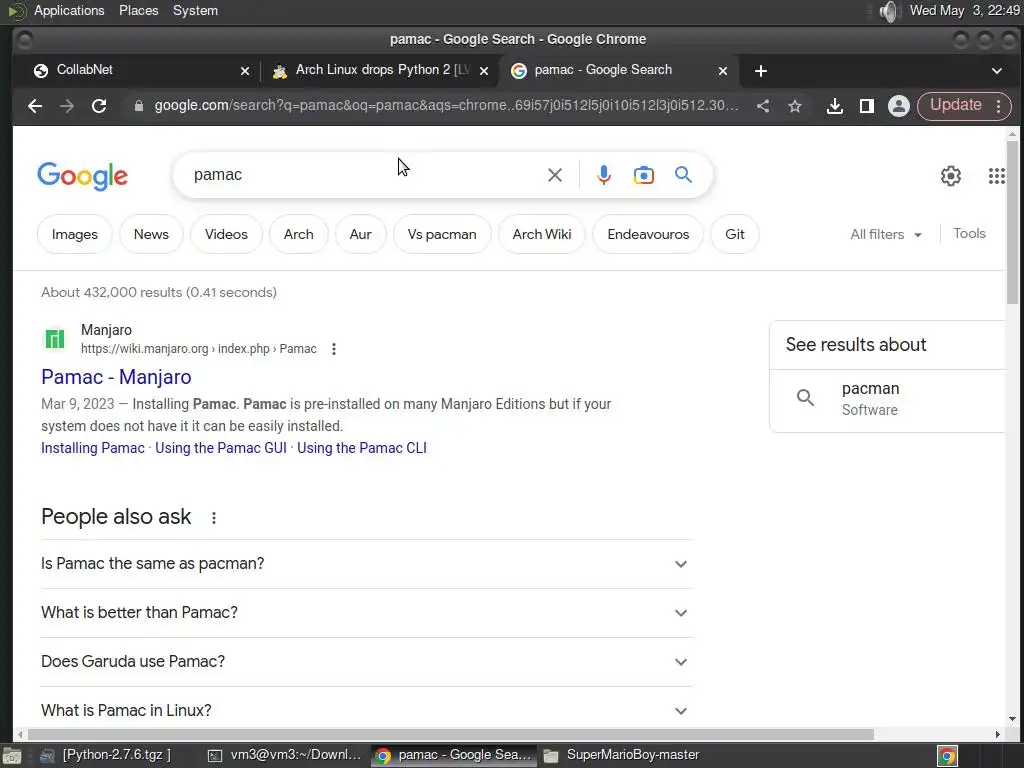This screenshot has width=1024, height=768.
Task: Open Using the Pamac GUI sitelink
Action: 221,448
